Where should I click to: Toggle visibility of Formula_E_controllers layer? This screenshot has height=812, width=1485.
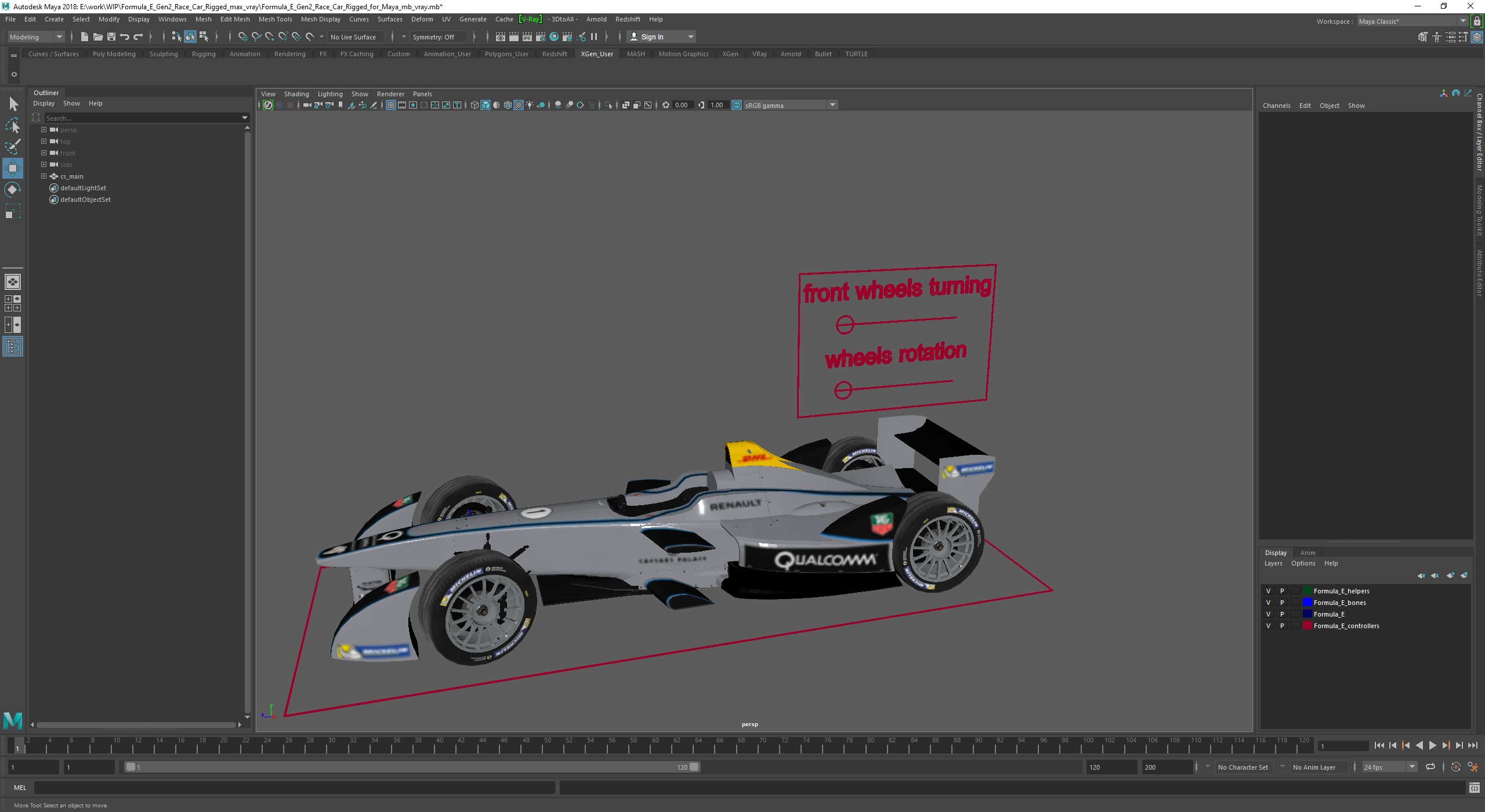click(1268, 626)
